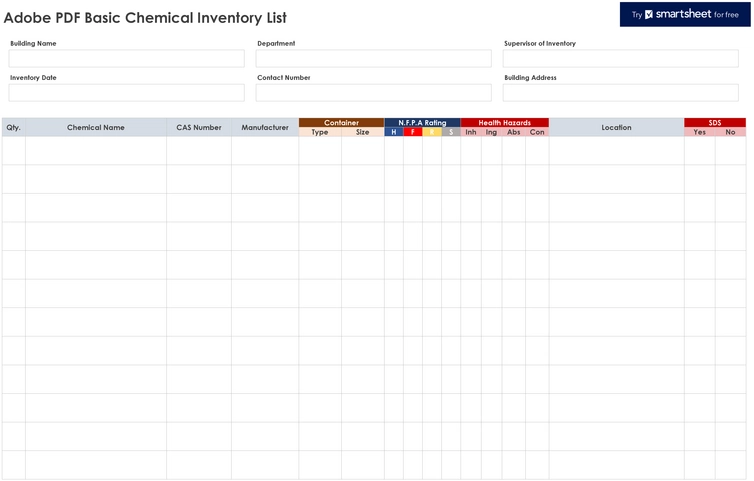Click the Supervisor of Inventory label

coord(540,43)
